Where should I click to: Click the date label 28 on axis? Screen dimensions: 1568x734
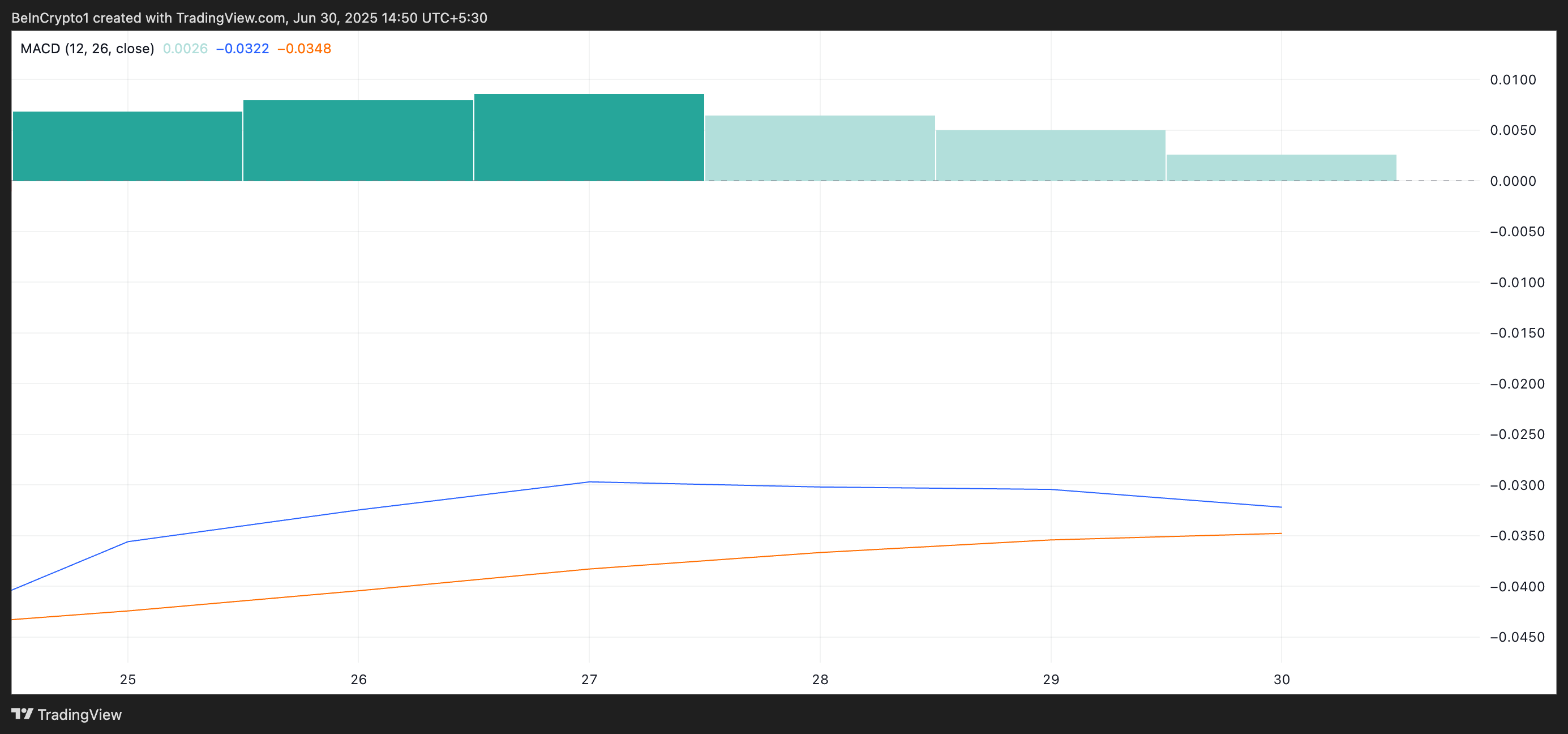pyautogui.click(x=820, y=679)
